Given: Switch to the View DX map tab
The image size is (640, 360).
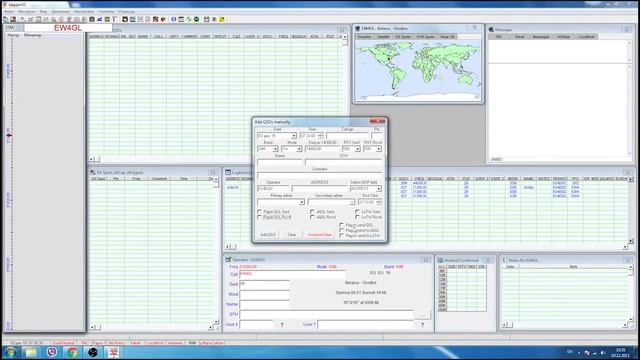Looking at the screenshot, I should [x=447, y=37].
